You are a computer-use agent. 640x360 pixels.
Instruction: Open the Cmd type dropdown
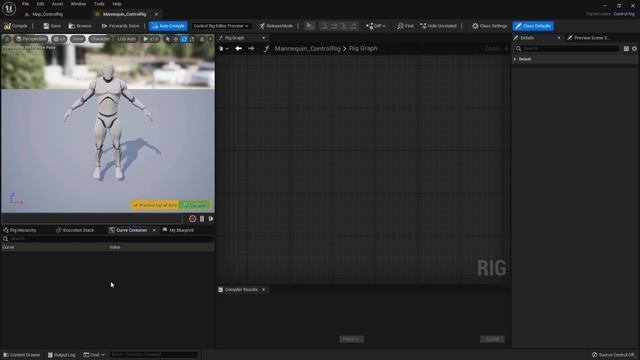pos(94,355)
